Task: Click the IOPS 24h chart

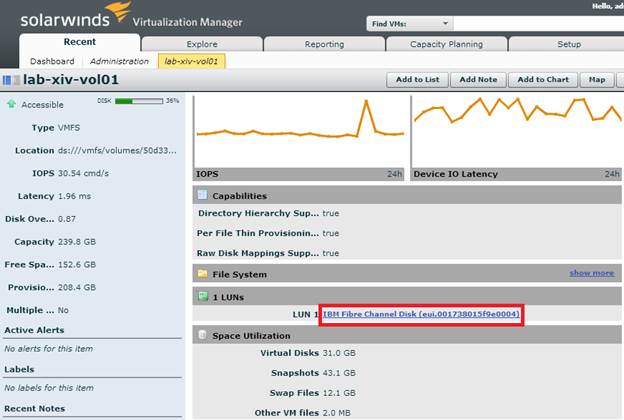Action: coord(299,138)
